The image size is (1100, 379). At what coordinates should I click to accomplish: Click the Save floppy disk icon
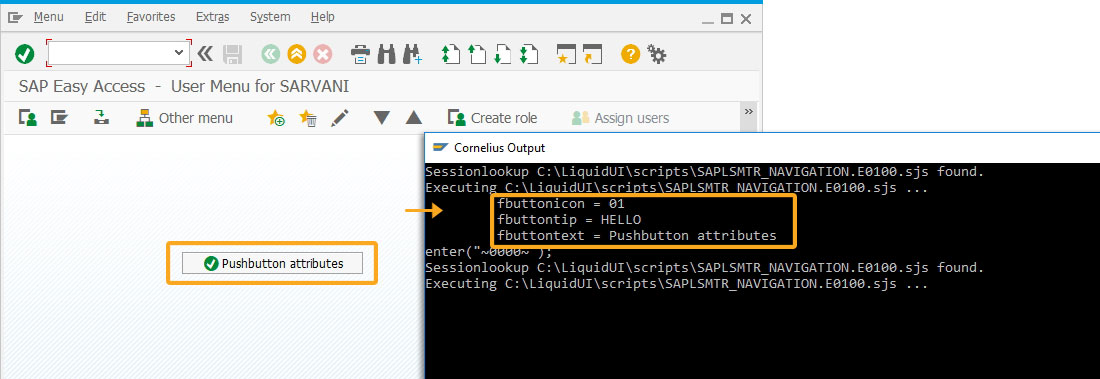tap(232, 53)
